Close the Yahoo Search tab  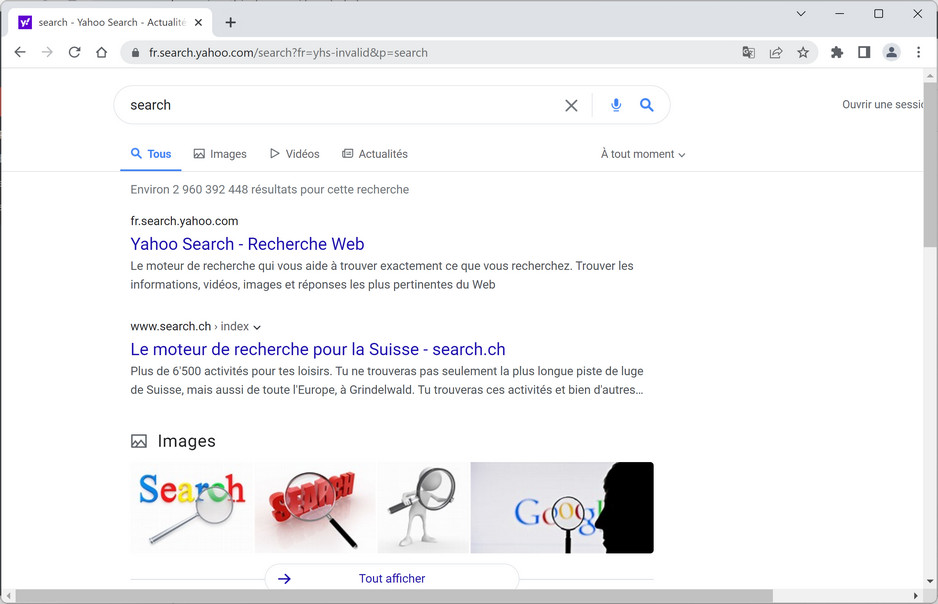[199, 23]
